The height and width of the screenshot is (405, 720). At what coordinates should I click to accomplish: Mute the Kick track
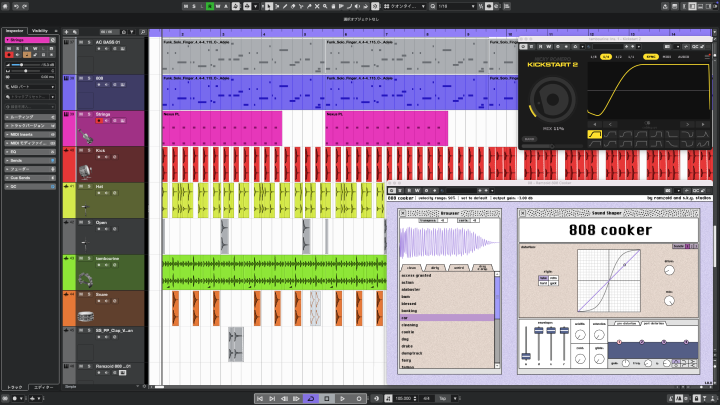(x=81, y=150)
